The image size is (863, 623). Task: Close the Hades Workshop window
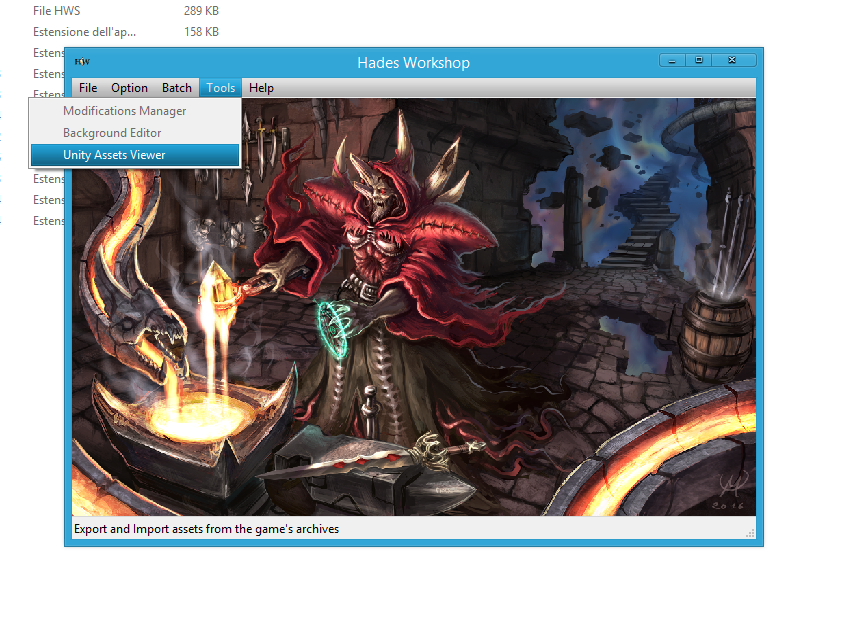point(733,61)
